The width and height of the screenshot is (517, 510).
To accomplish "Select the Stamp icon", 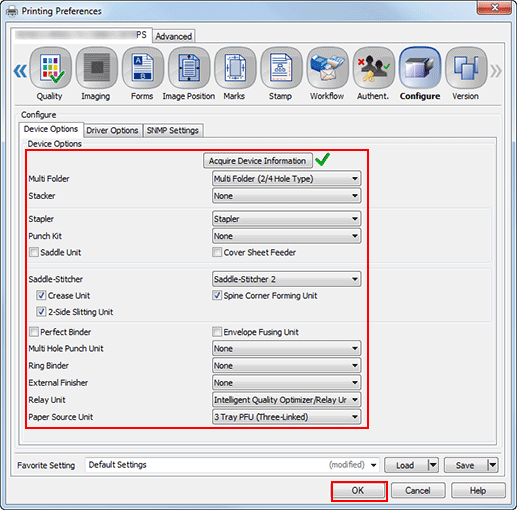I will [x=281, y=68].
